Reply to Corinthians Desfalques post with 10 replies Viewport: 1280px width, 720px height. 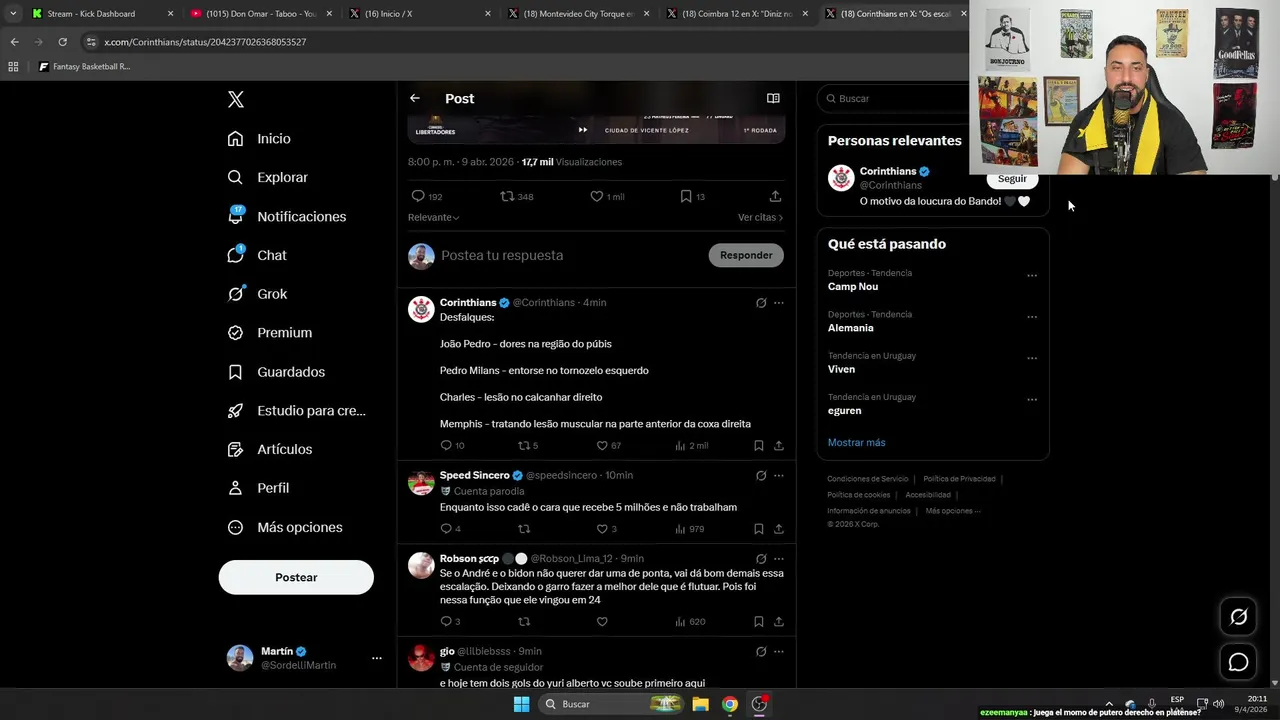pos(452,445)
